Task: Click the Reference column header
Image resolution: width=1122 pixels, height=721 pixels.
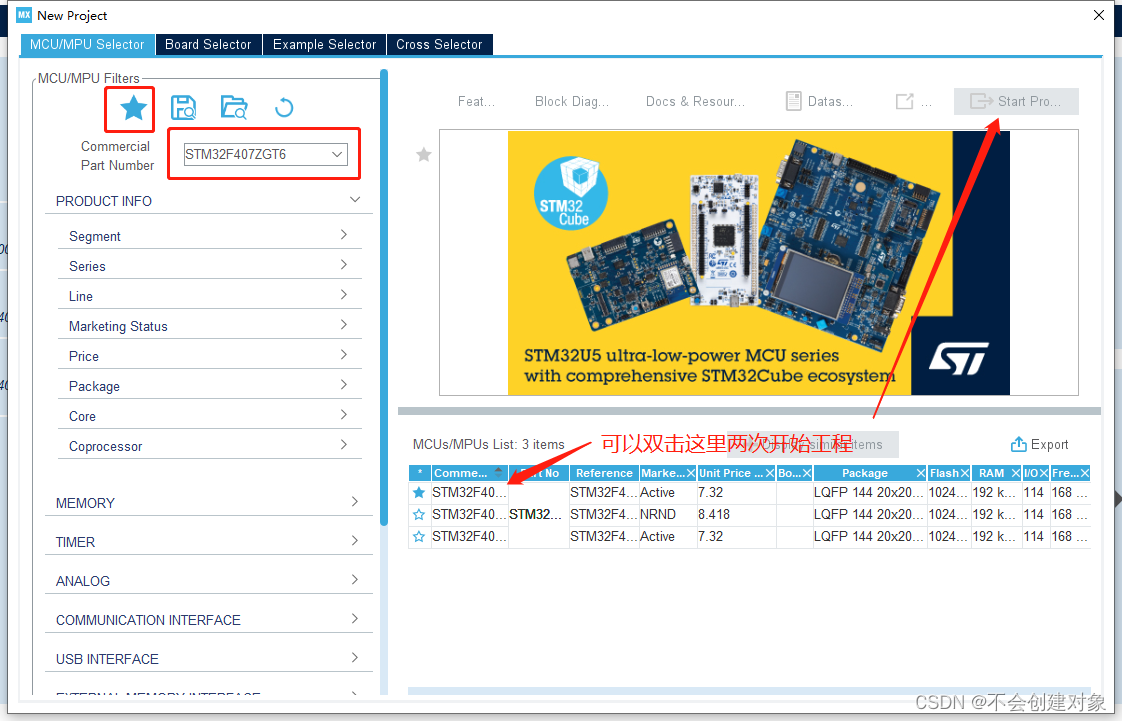Action: click(x=605, y=473)
